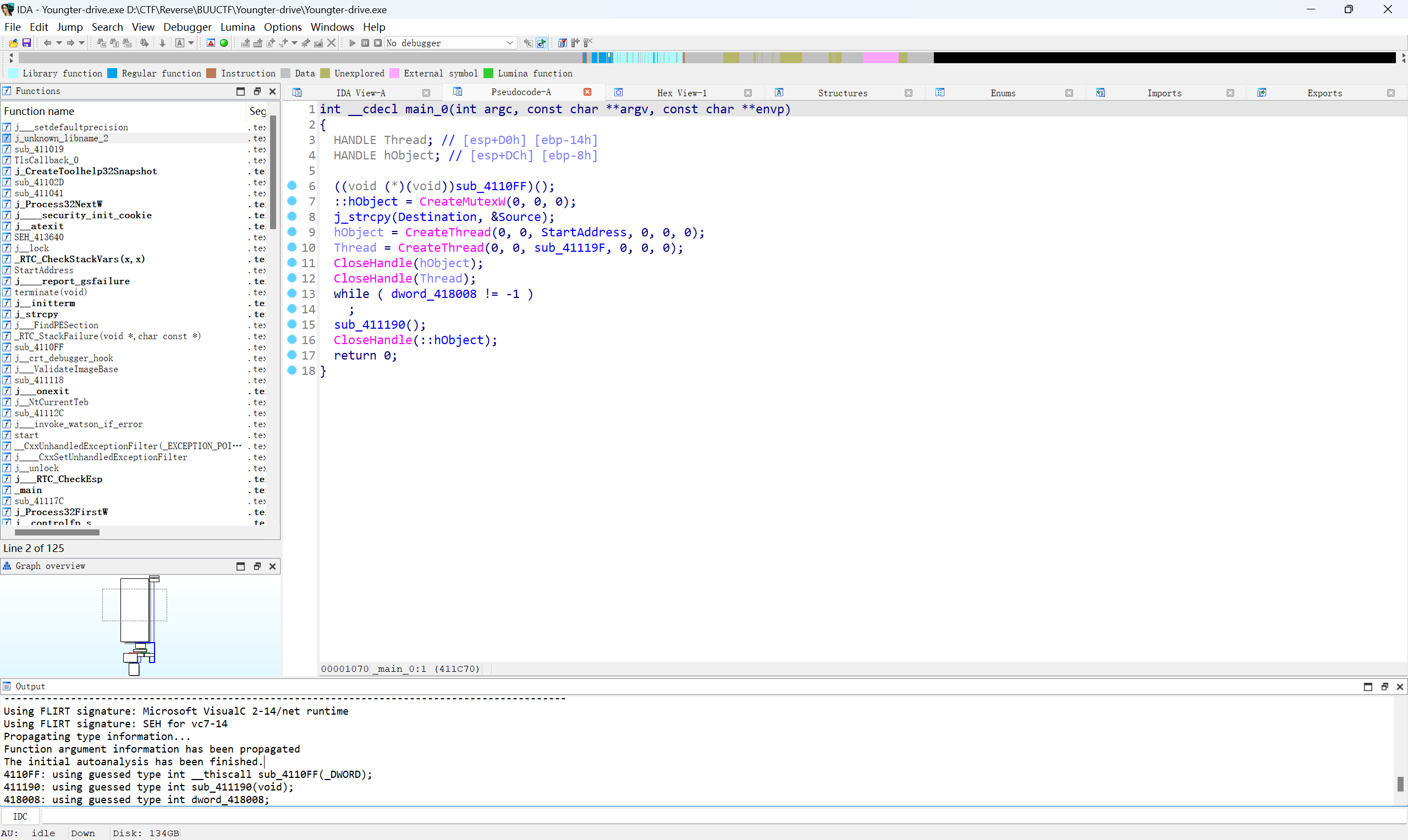Toggle breakpoint dot on line 6
The image size is (1408, 840).
click(x=292, y=186)
